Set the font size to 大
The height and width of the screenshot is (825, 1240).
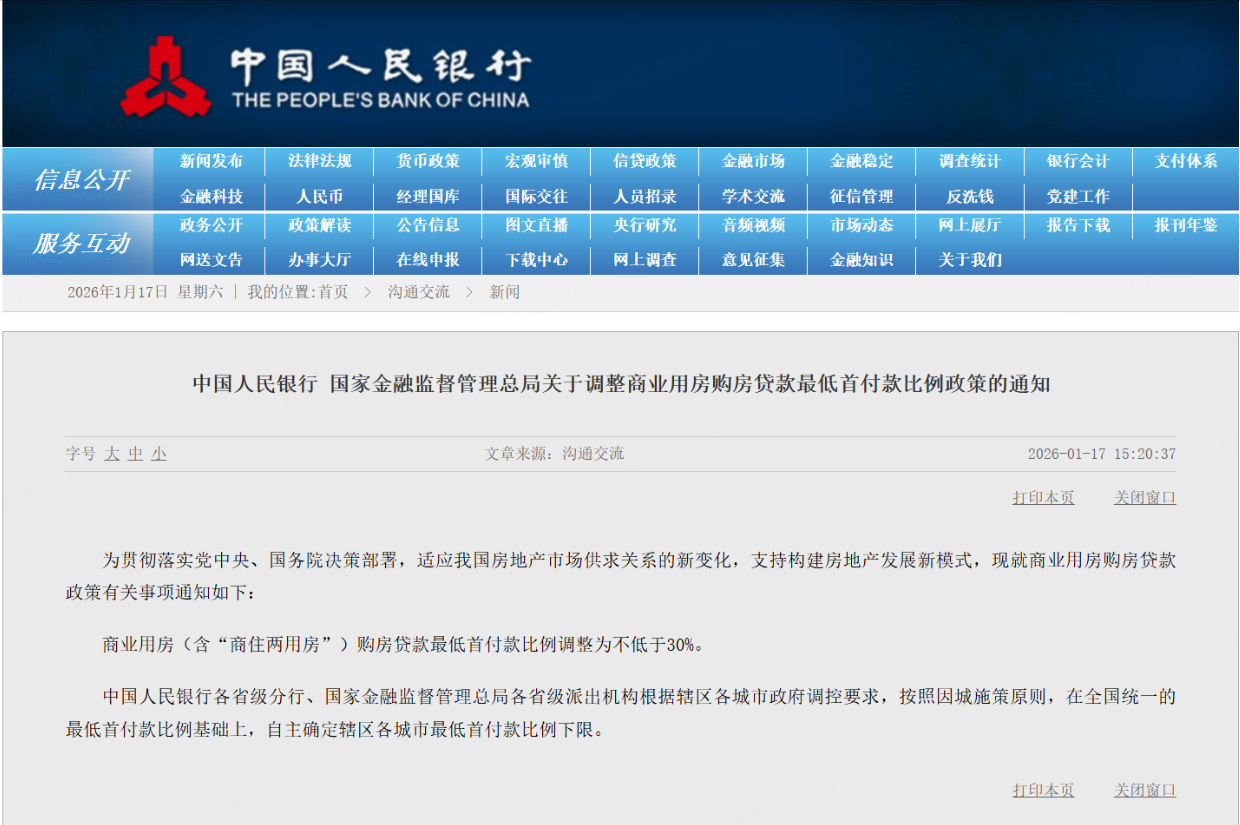(x=112, y=454)
